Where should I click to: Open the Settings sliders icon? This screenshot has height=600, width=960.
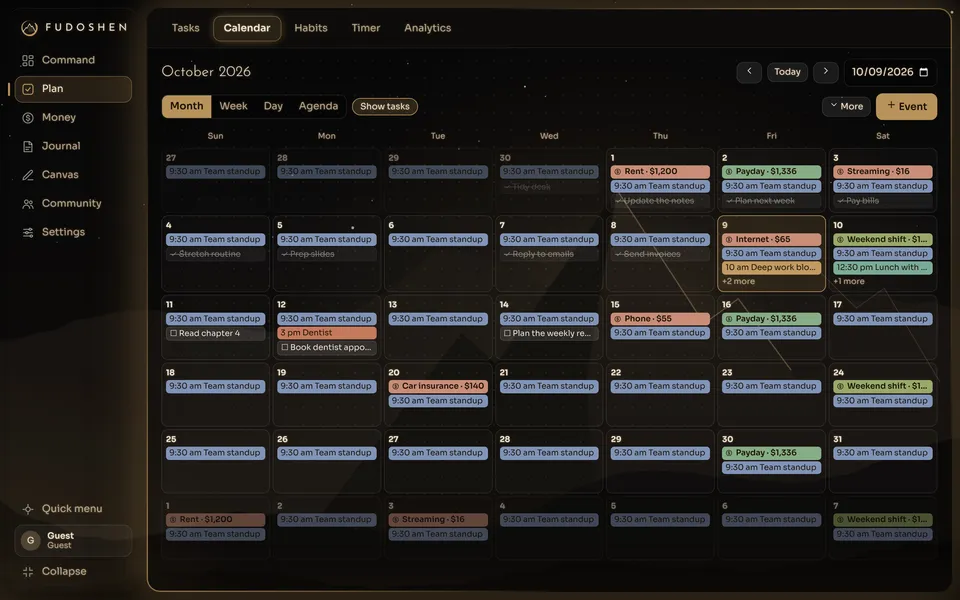pos(28,233)
